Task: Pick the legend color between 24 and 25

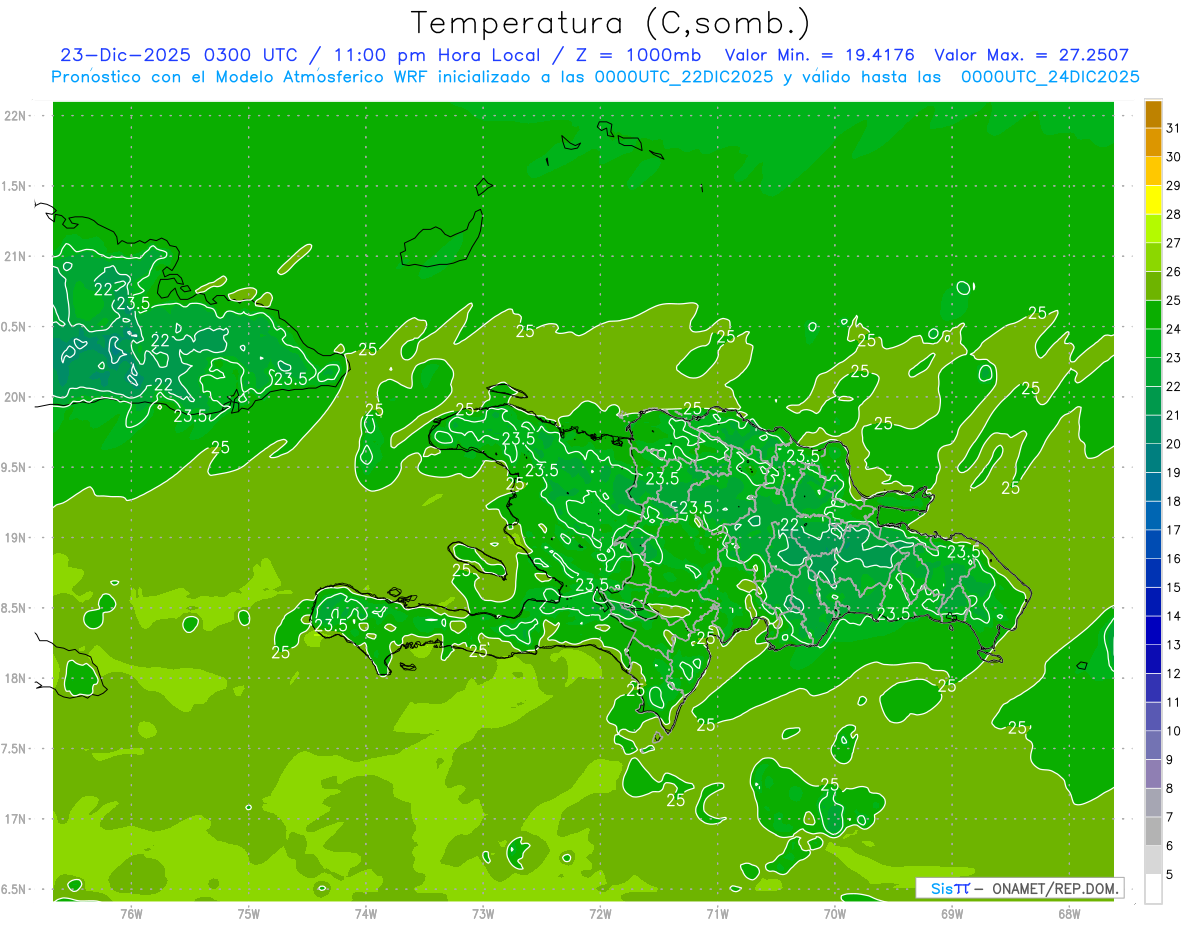Action: [1153, 315]
